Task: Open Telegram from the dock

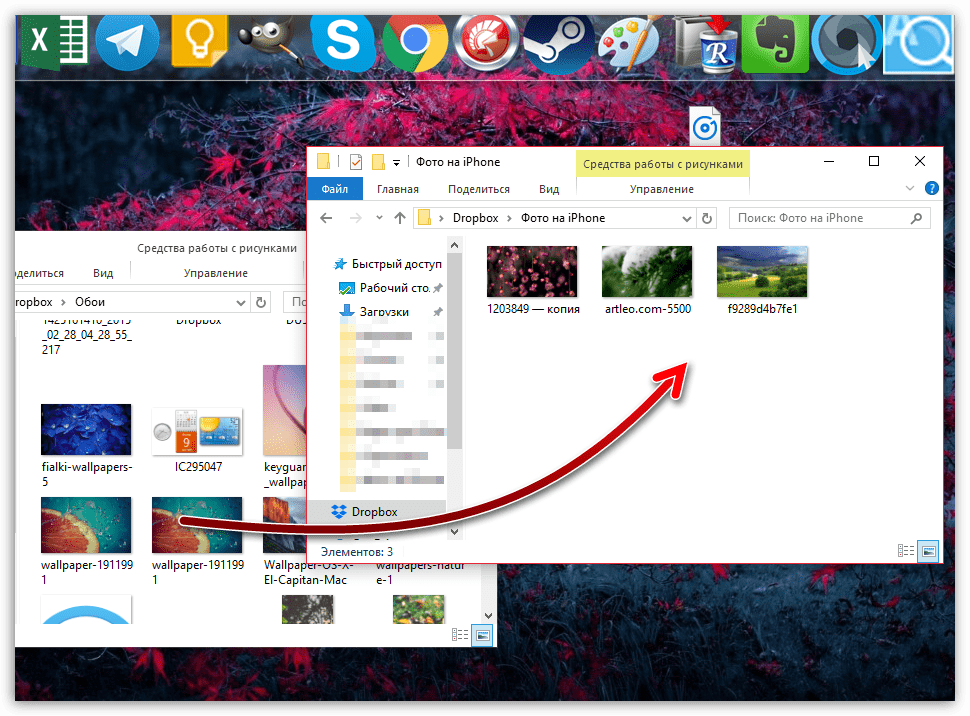Action: [127, 39]
